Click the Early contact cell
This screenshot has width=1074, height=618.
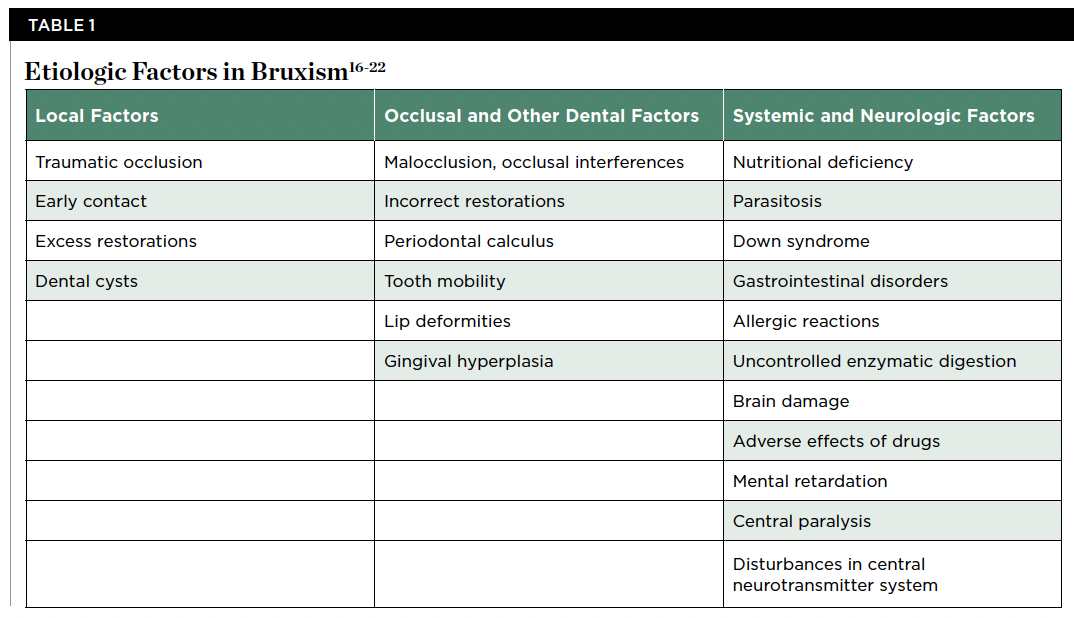coord(91,201)
